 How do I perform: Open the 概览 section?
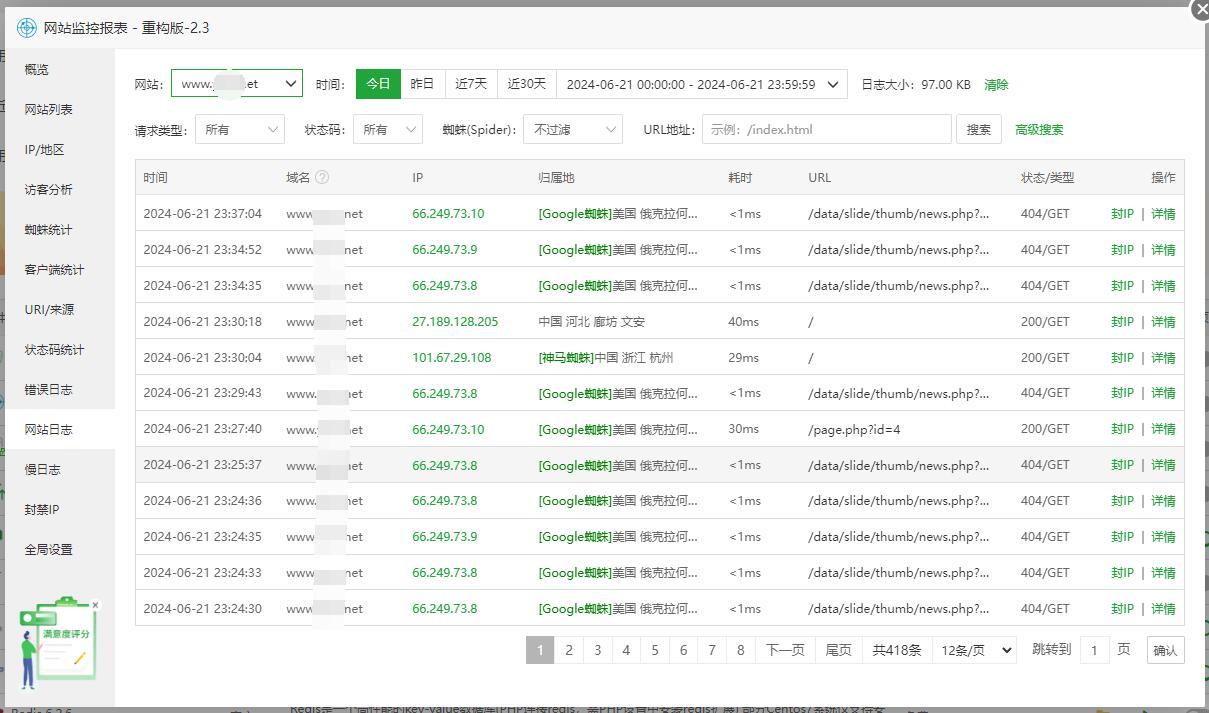coord(59,70)
